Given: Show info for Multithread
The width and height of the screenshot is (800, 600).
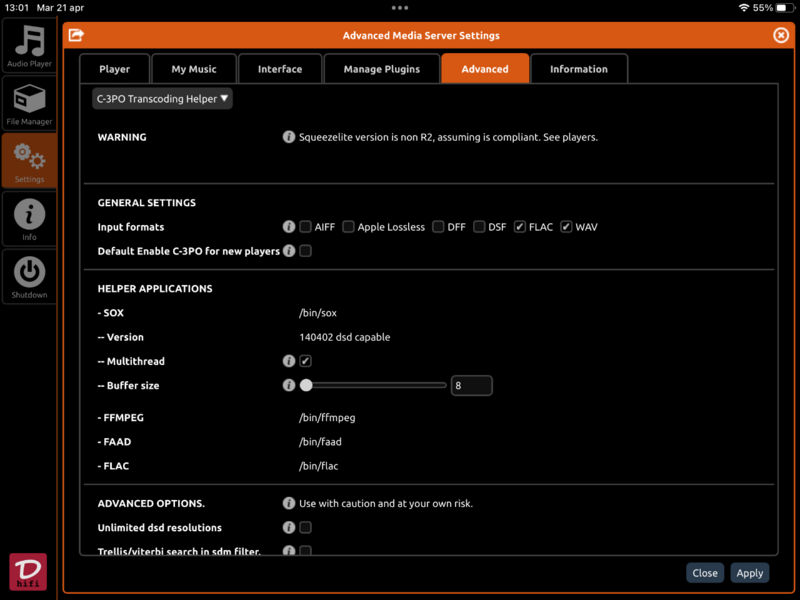Looking at the screenshot, I should coord(289,361).
